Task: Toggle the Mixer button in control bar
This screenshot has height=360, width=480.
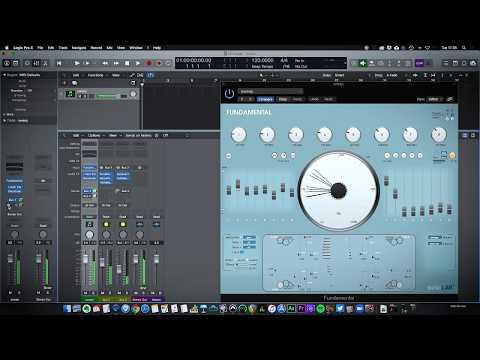Action: [x=37, y=63]
